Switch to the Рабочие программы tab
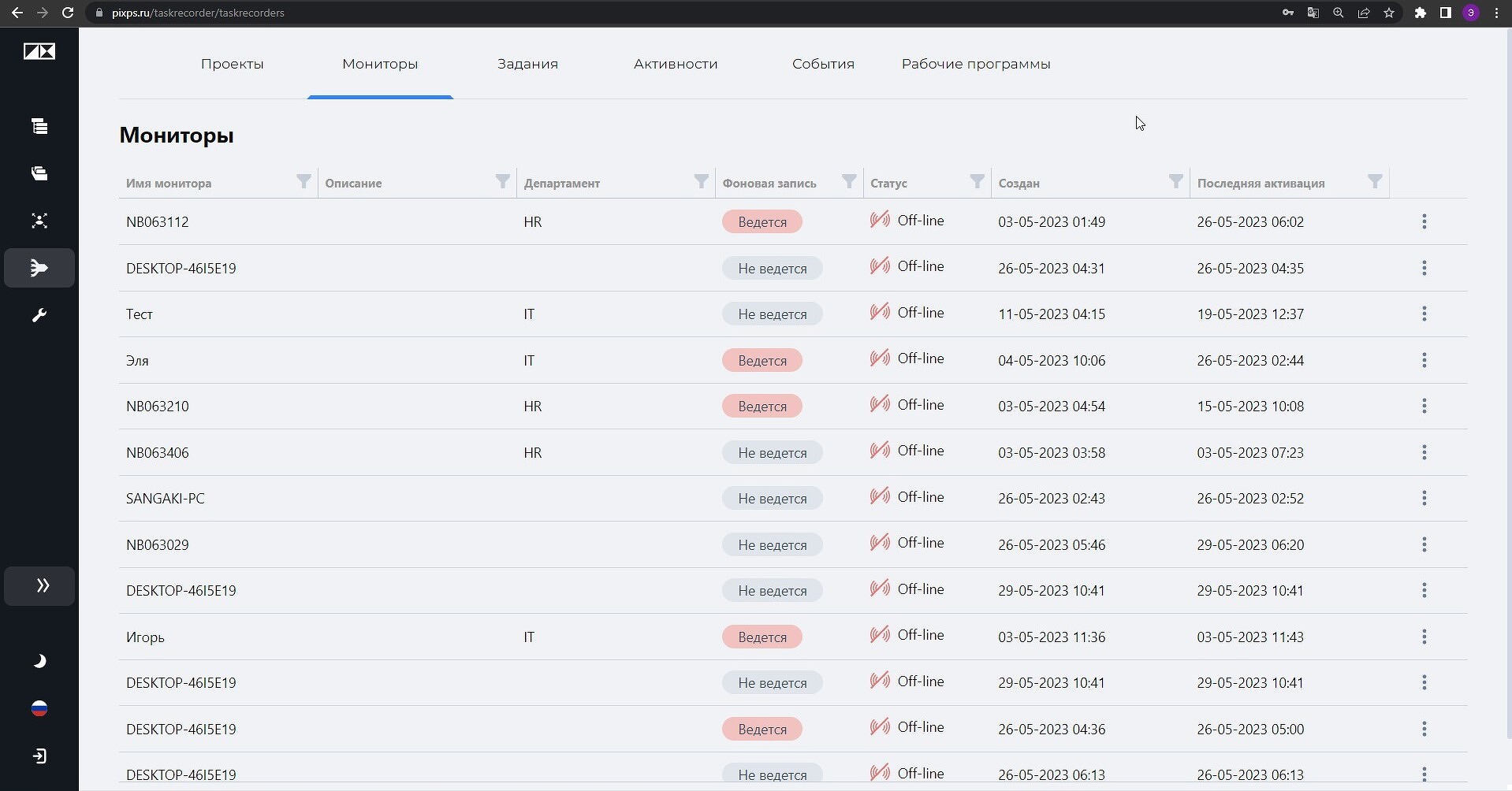1512x791 pixels. click(x=976, y=64)
